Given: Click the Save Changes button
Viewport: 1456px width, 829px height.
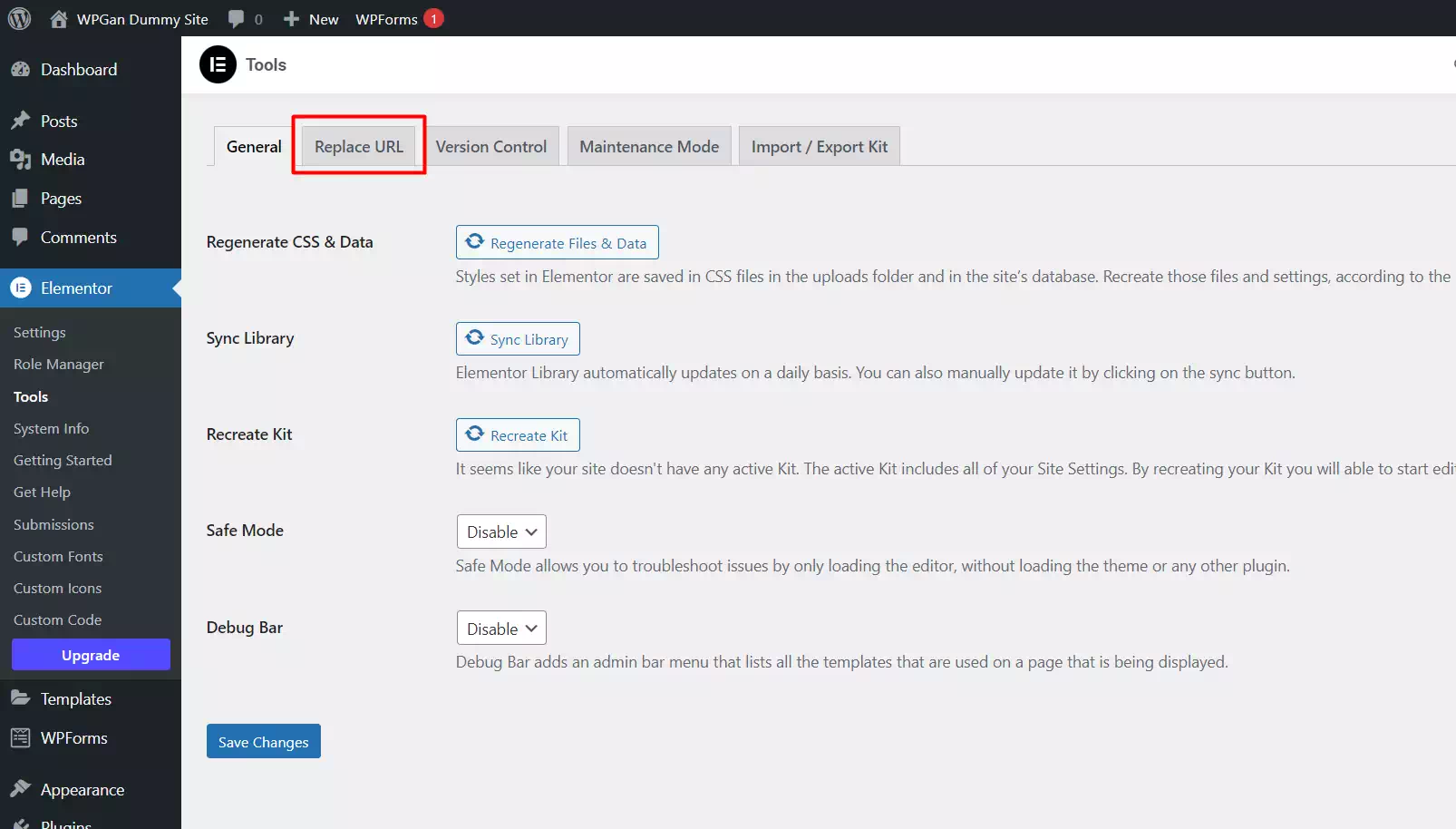Looking at the screenshot, I should coord(264,741).
